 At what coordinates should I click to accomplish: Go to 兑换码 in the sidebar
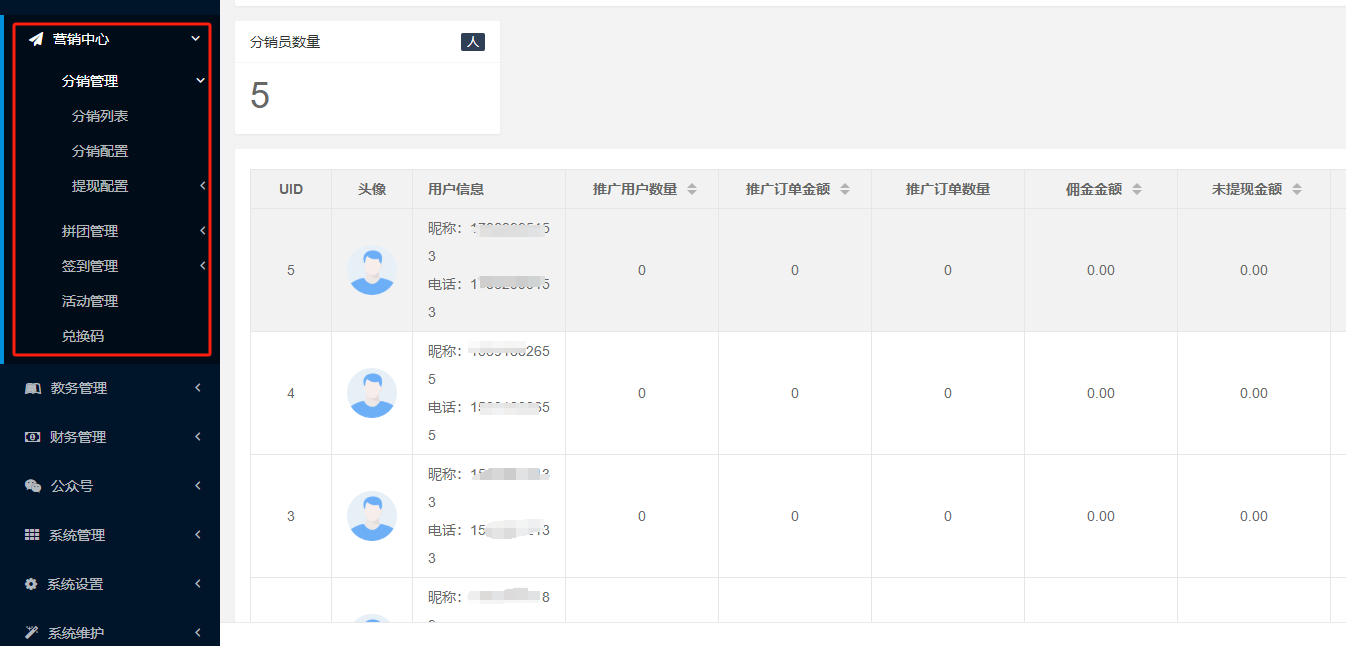[83, 336]
